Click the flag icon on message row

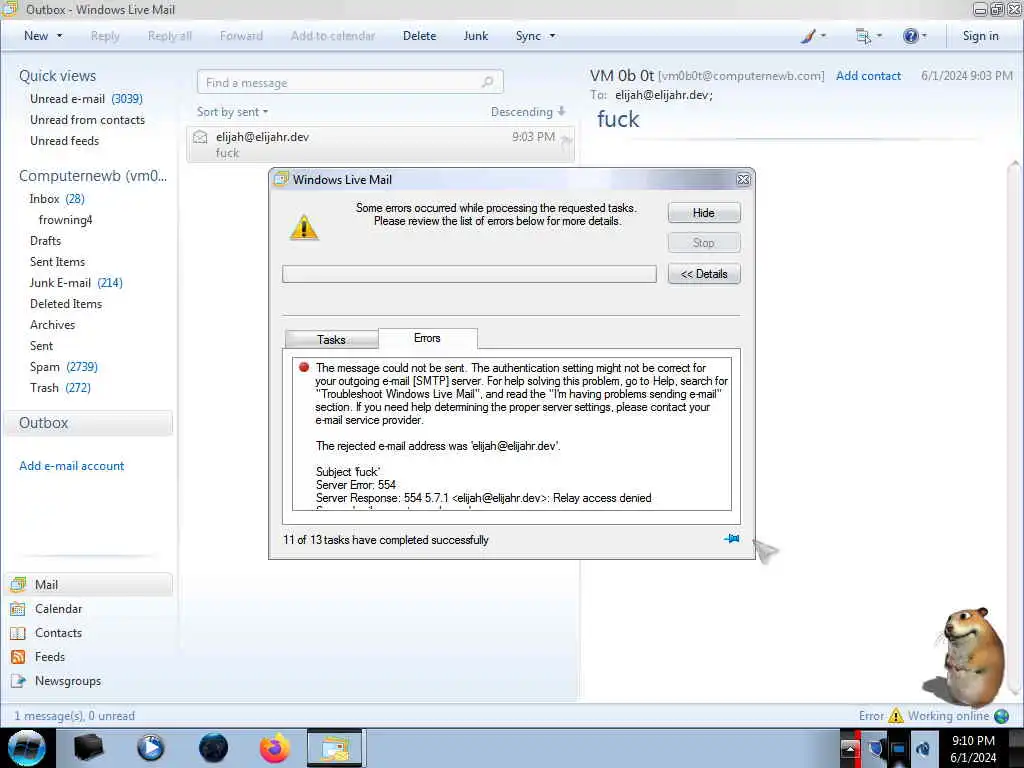pos(566,140)
